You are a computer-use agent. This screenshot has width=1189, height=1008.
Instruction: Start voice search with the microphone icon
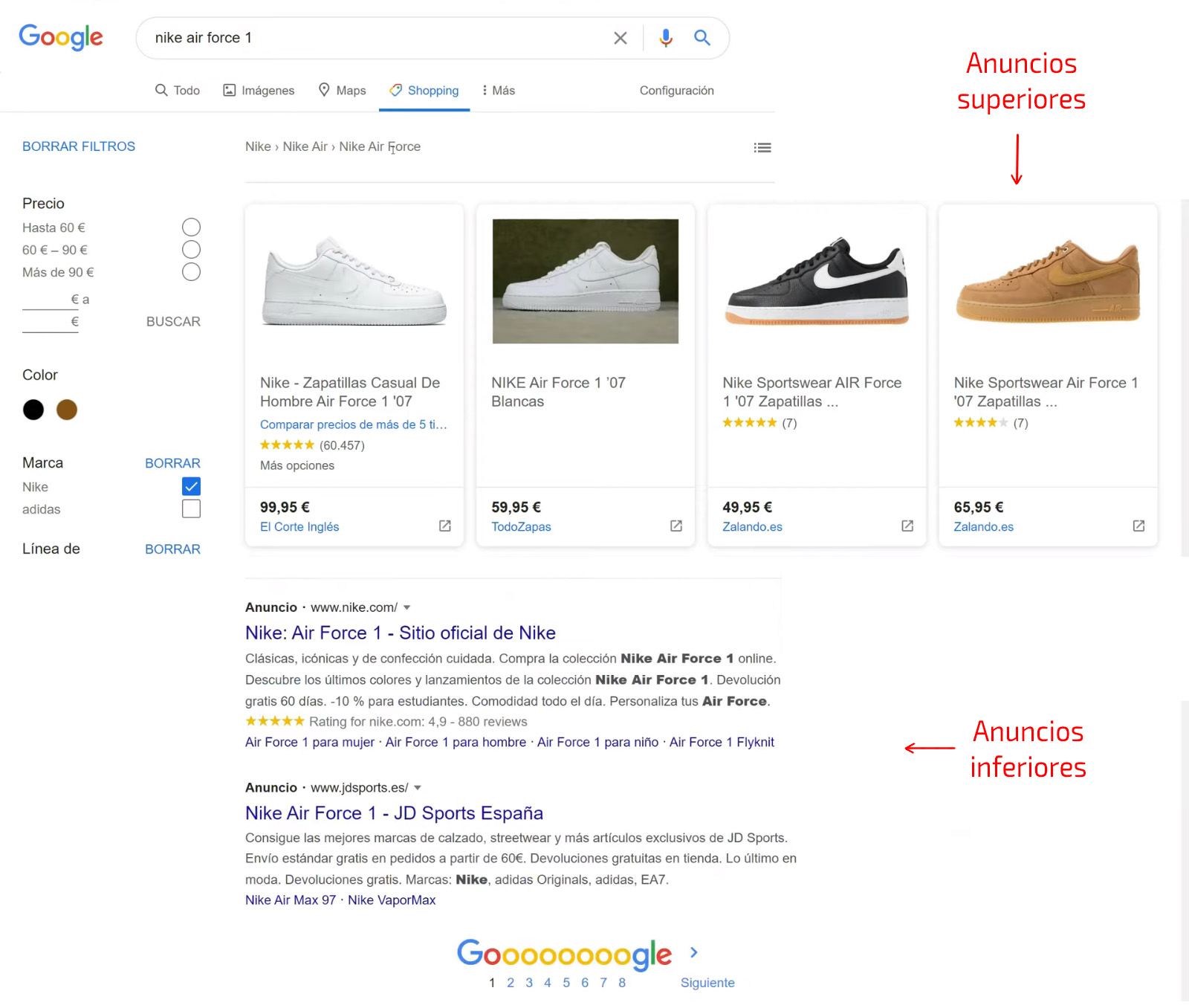point(666,38)
